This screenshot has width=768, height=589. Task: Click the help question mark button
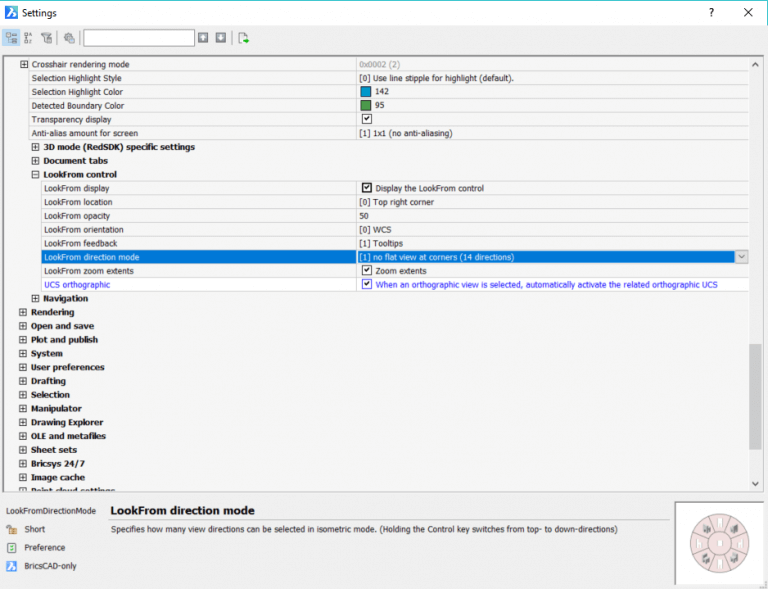pyautogui.click(x=711, y=13)
